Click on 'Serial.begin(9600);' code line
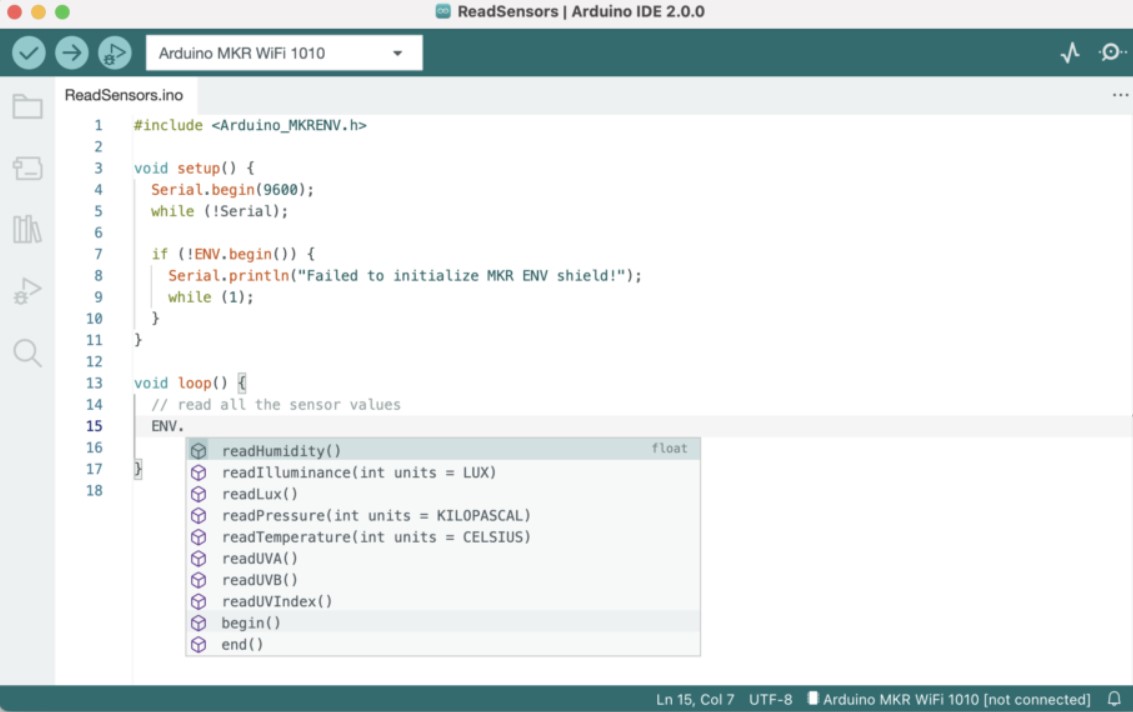1133x712 pixels. (232, 189)
